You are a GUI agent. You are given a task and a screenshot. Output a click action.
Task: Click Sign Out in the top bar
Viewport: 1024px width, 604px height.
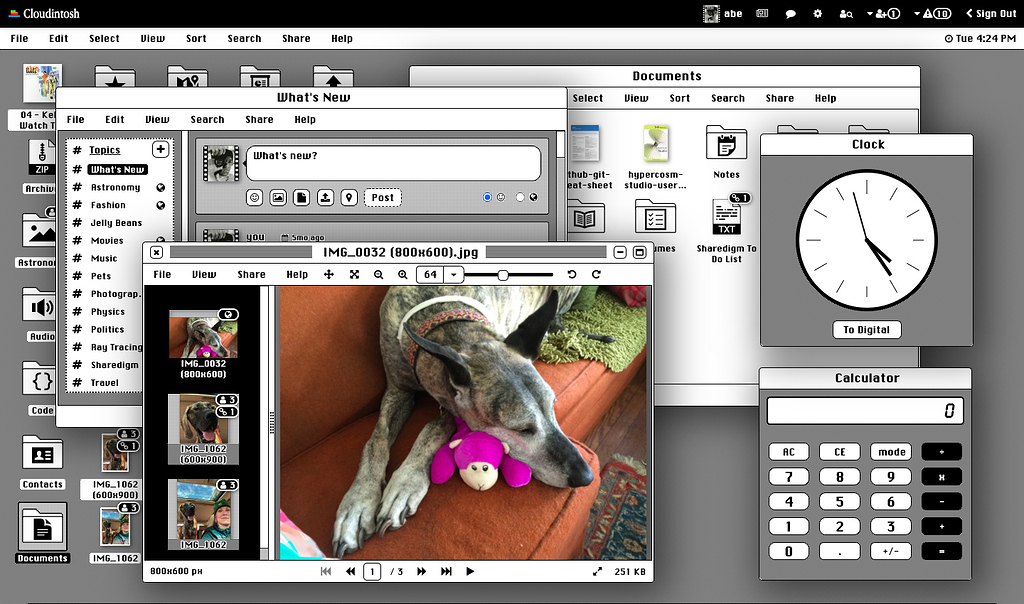[x=991, y=14]
